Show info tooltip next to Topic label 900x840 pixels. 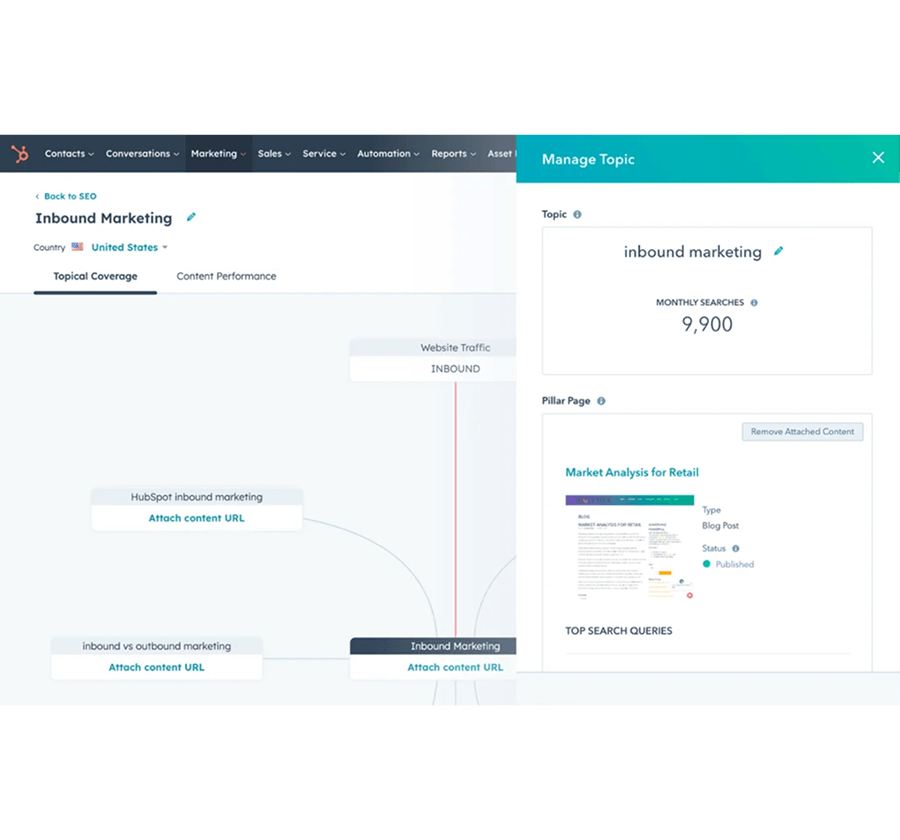click(577, 214)
